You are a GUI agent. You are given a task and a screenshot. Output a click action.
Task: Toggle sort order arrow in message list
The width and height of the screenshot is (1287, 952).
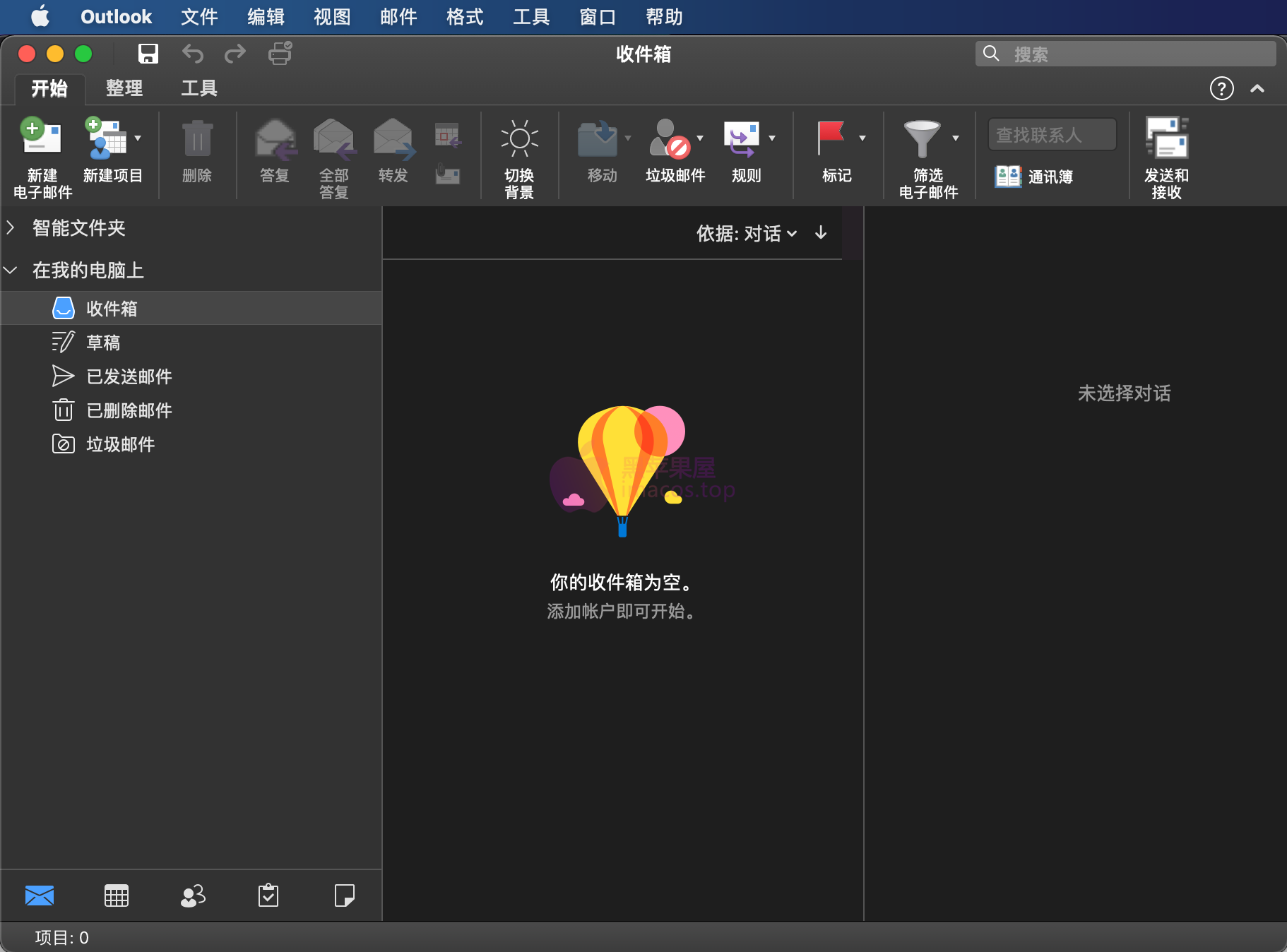[x=821, y=233]
